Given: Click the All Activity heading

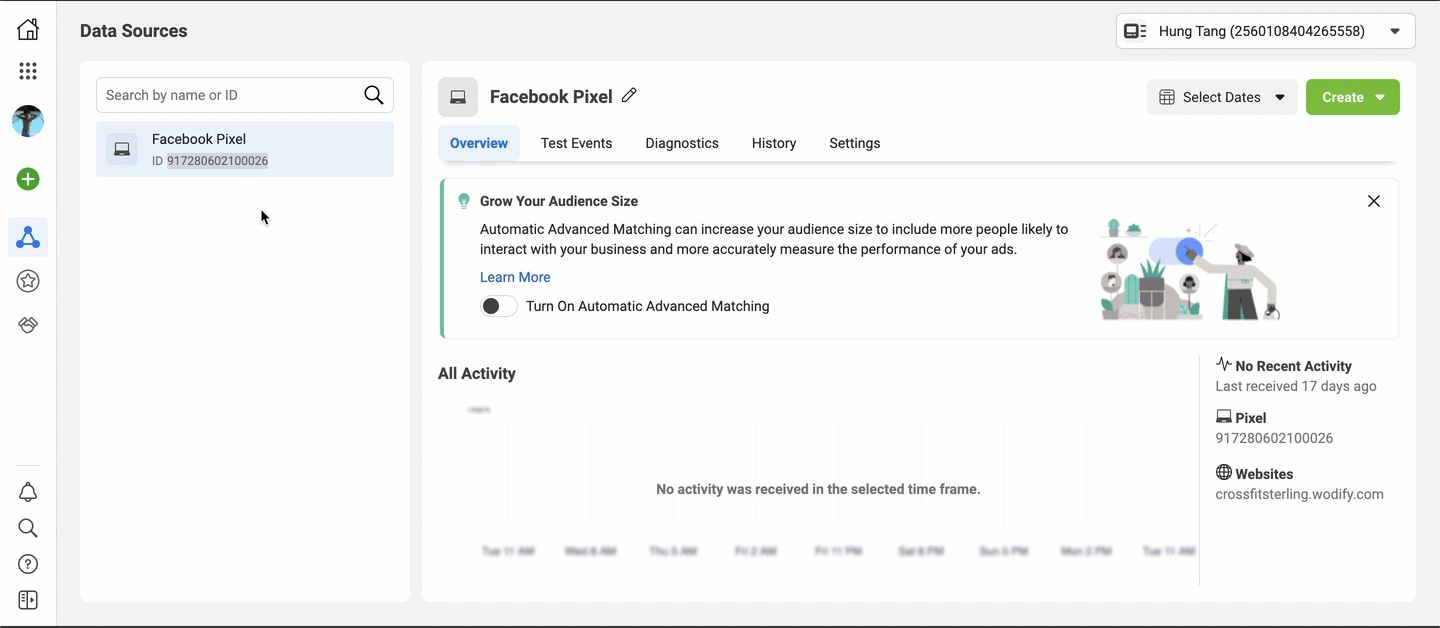Looking at the screenshot, I should tap(477, 373).
